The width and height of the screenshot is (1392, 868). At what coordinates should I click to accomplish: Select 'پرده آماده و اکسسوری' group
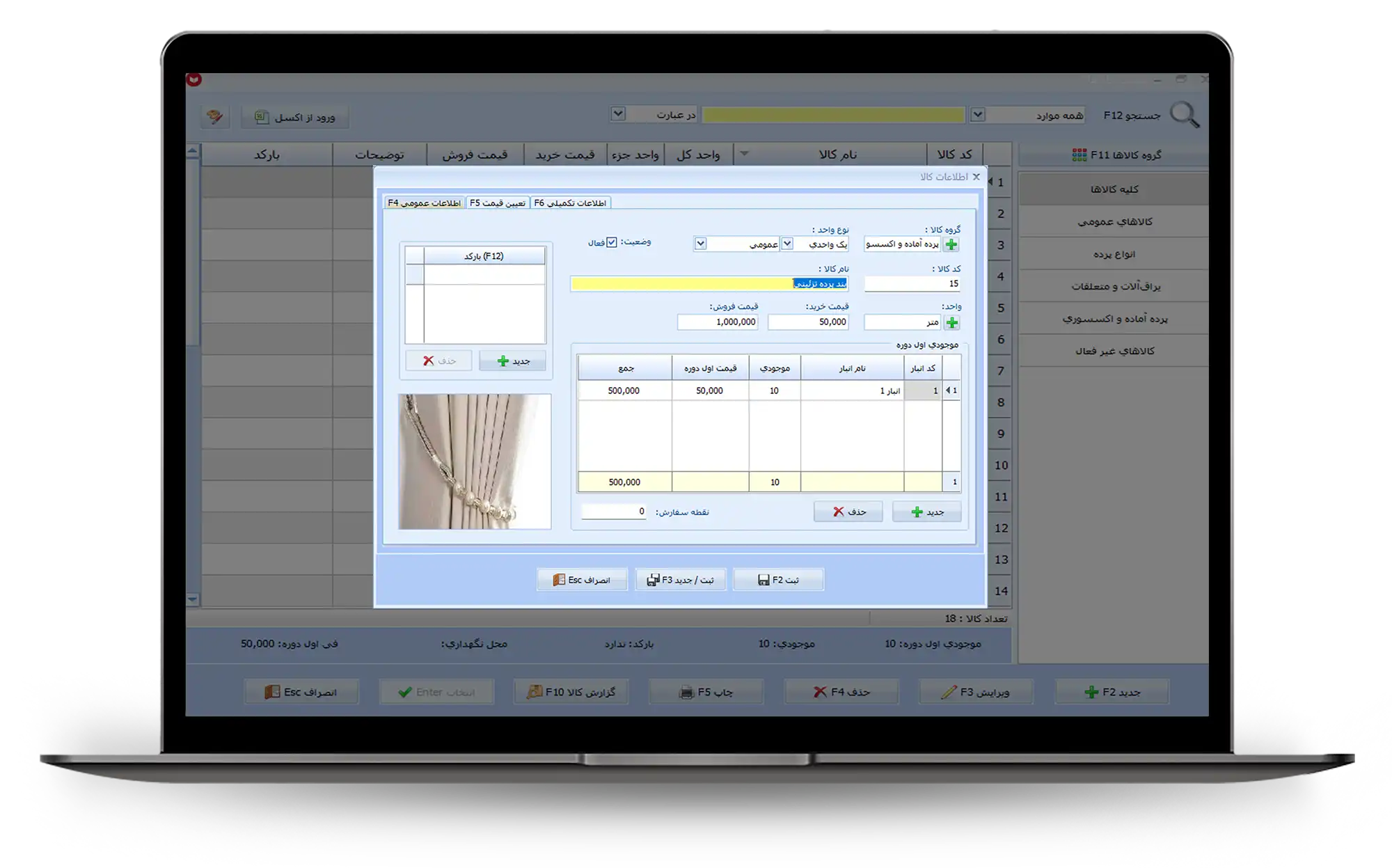pyautogui.click(x=1114, y=319)
